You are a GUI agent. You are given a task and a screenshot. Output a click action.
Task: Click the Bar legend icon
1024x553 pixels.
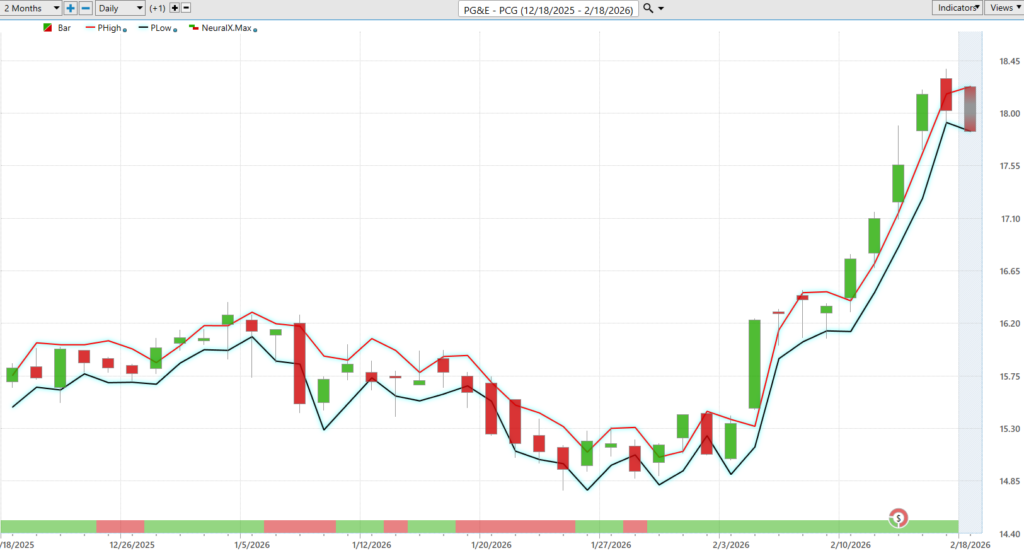(x=48, y=28)
